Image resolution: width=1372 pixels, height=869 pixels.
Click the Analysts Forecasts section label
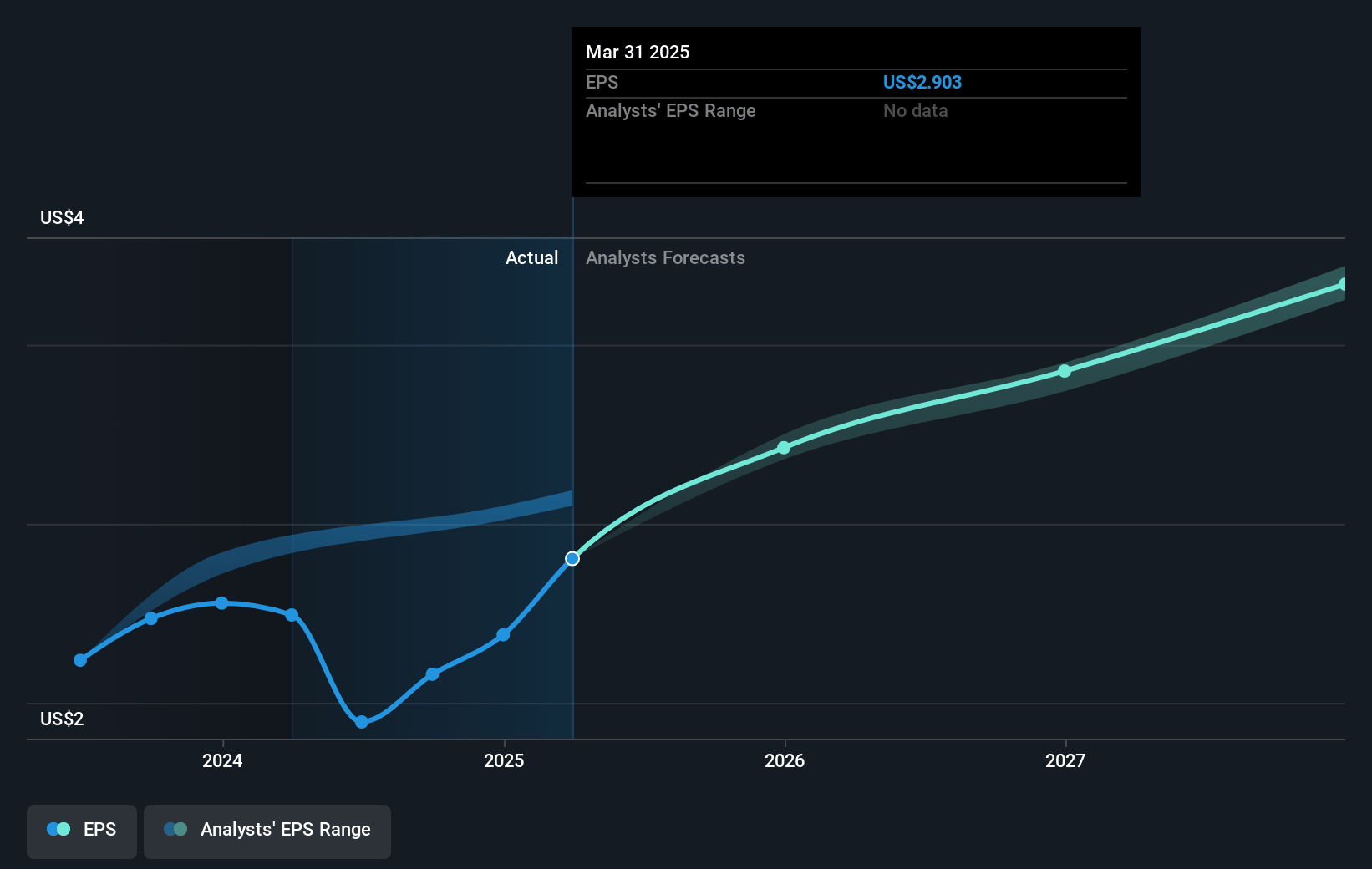point(665,258)
